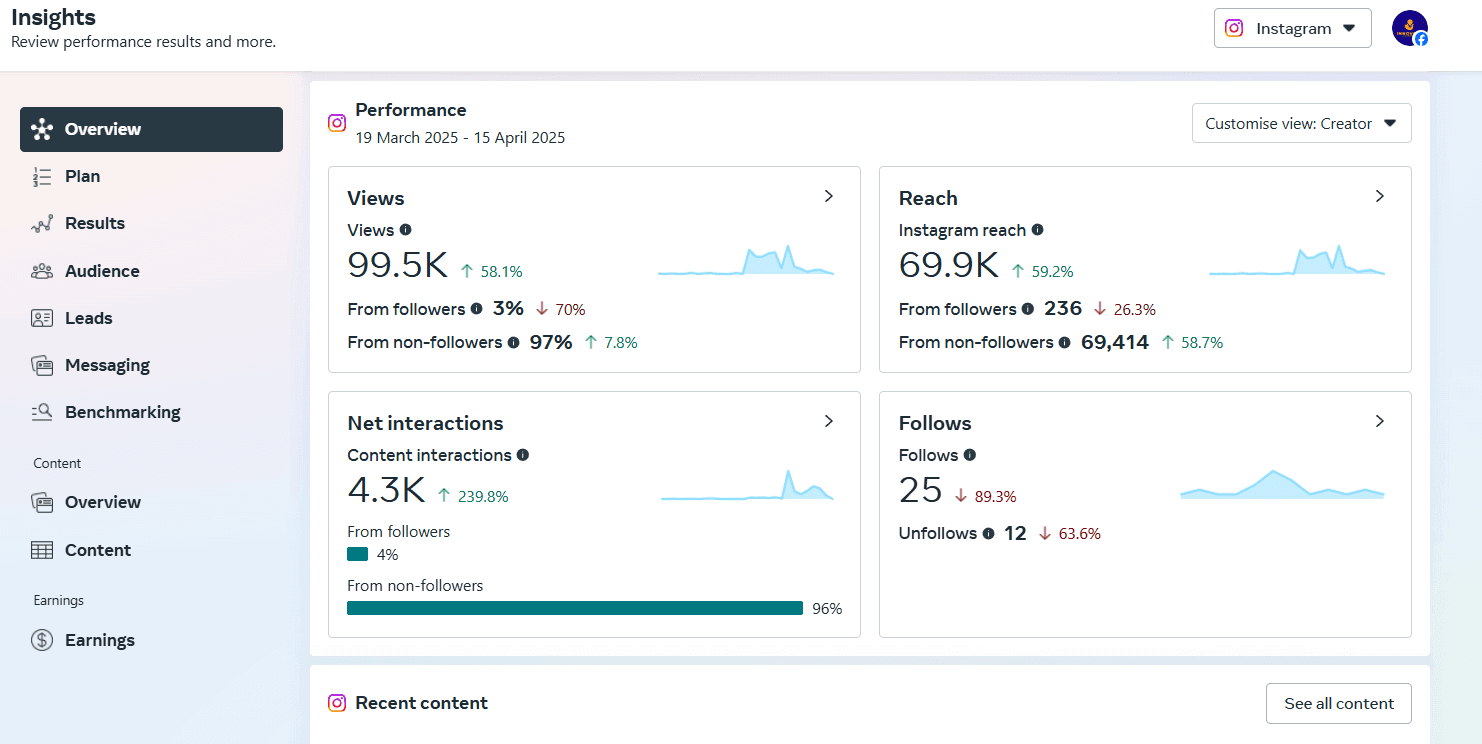Screen dimensions: 1482x744
Task: Click the Plan icon in sidebar
Action: 42,177
